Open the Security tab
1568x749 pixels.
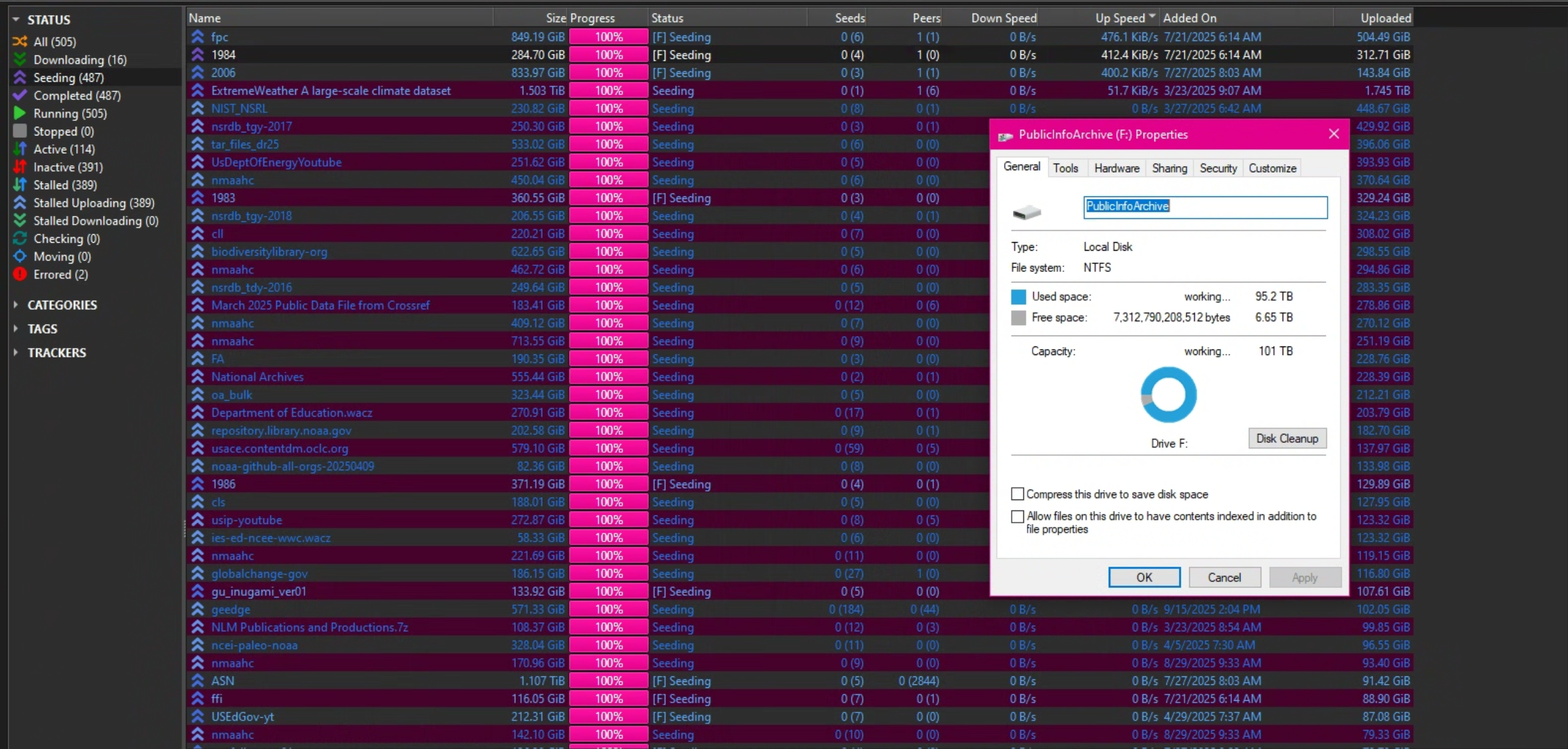[x=1217, y=168]
